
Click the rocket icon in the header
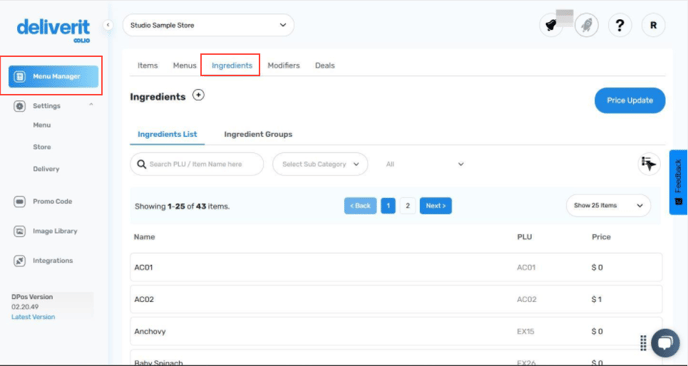pos(587,25)
